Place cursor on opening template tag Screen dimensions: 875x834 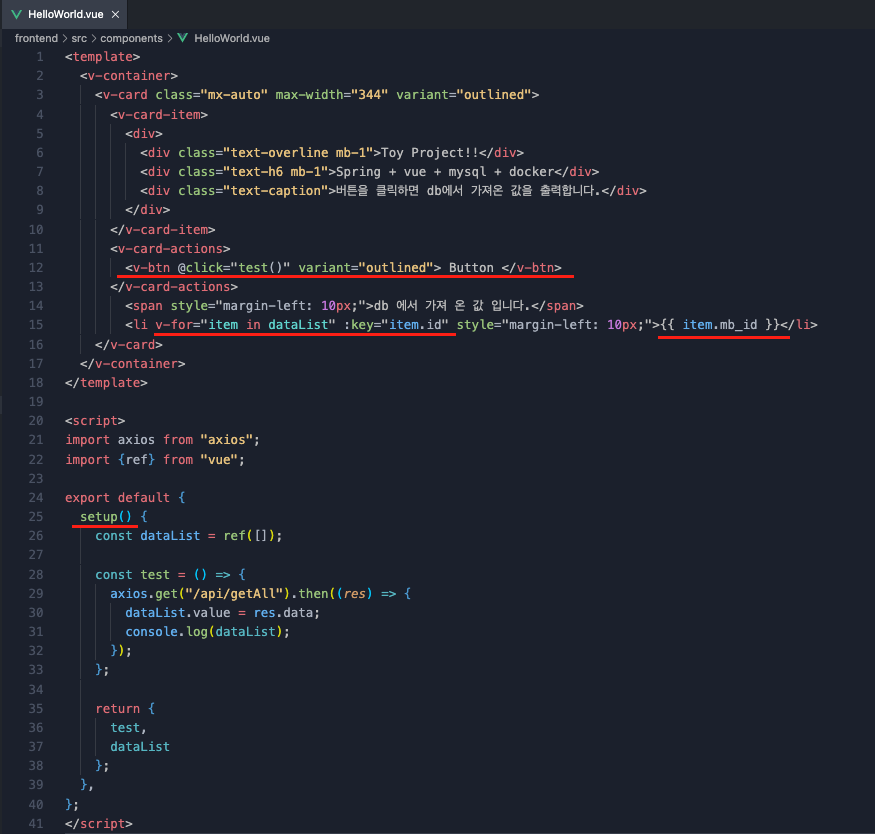[103, 57]
